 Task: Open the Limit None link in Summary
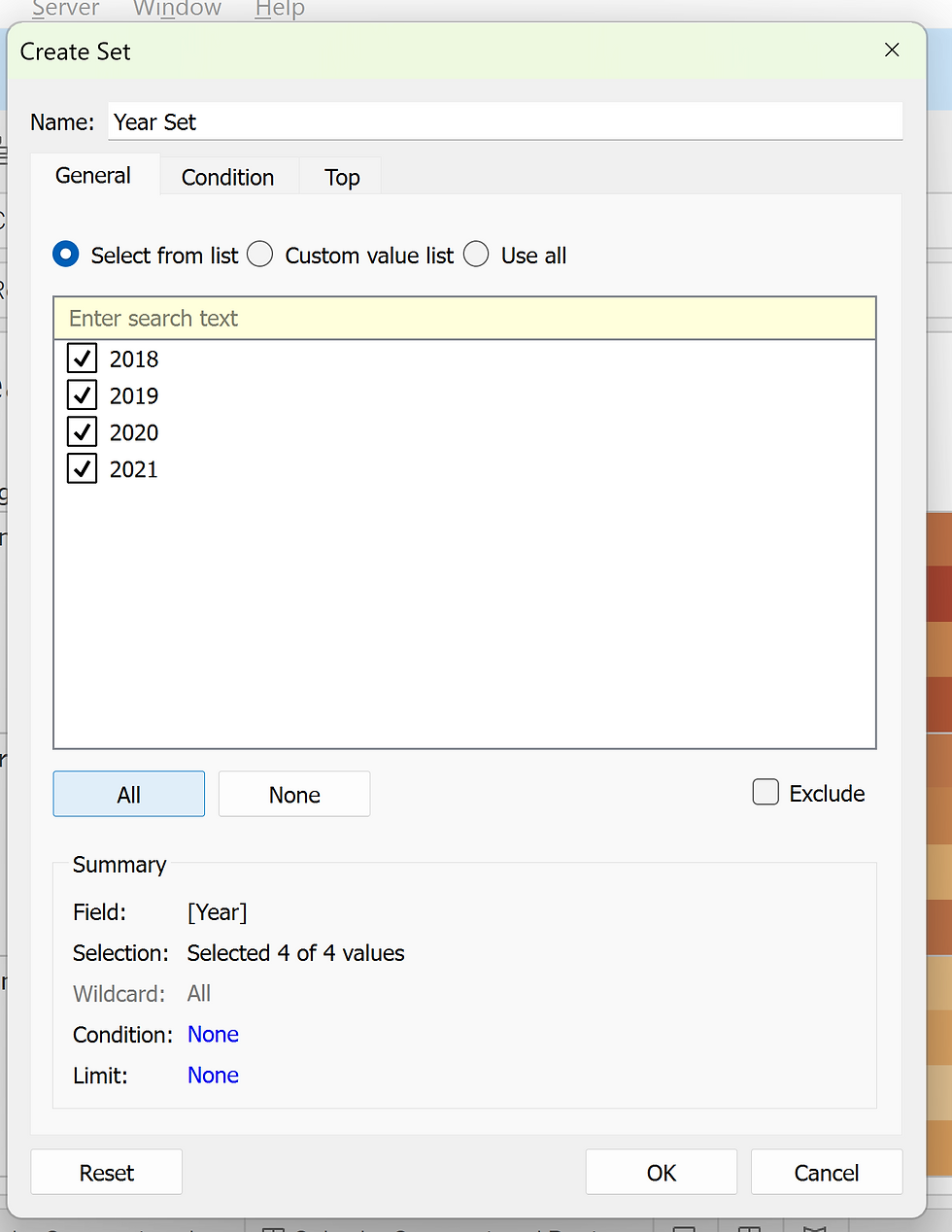click(x=213, y=1075)
